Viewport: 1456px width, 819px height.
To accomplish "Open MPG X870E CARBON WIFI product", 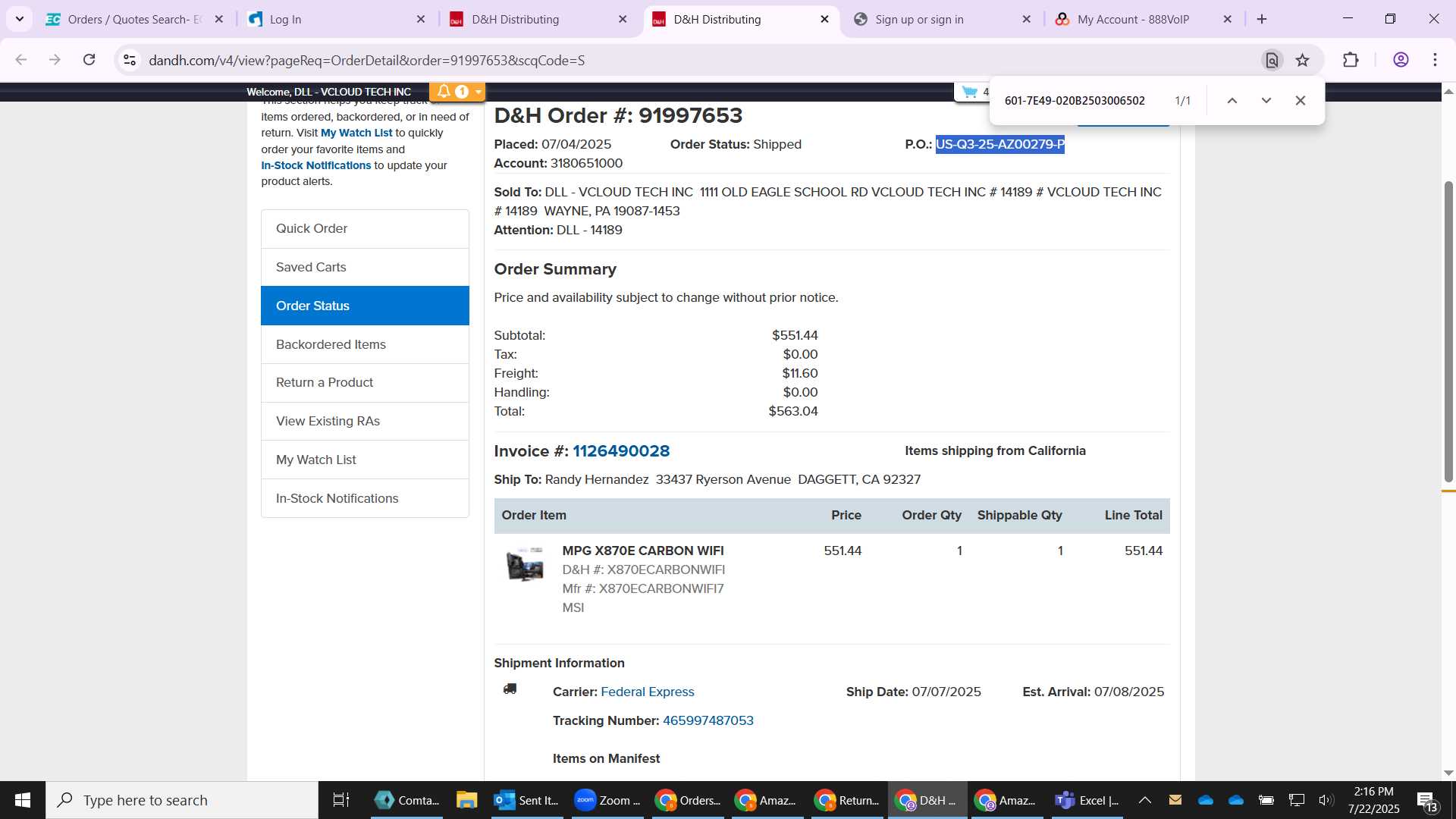I will click(x=643, y=551).
